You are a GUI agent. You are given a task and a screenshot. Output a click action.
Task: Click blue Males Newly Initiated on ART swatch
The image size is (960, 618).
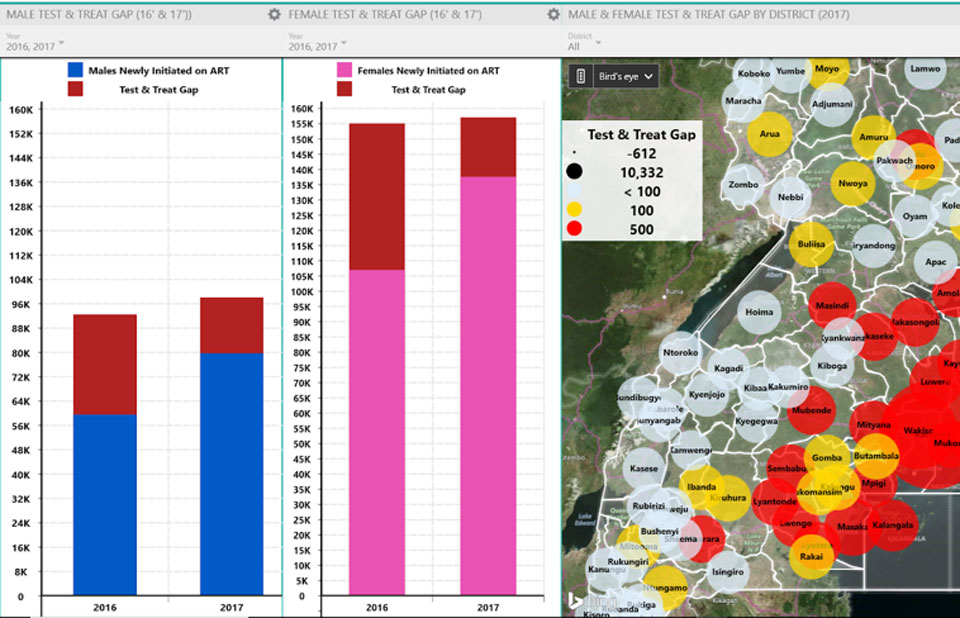[x=75, y=70]
